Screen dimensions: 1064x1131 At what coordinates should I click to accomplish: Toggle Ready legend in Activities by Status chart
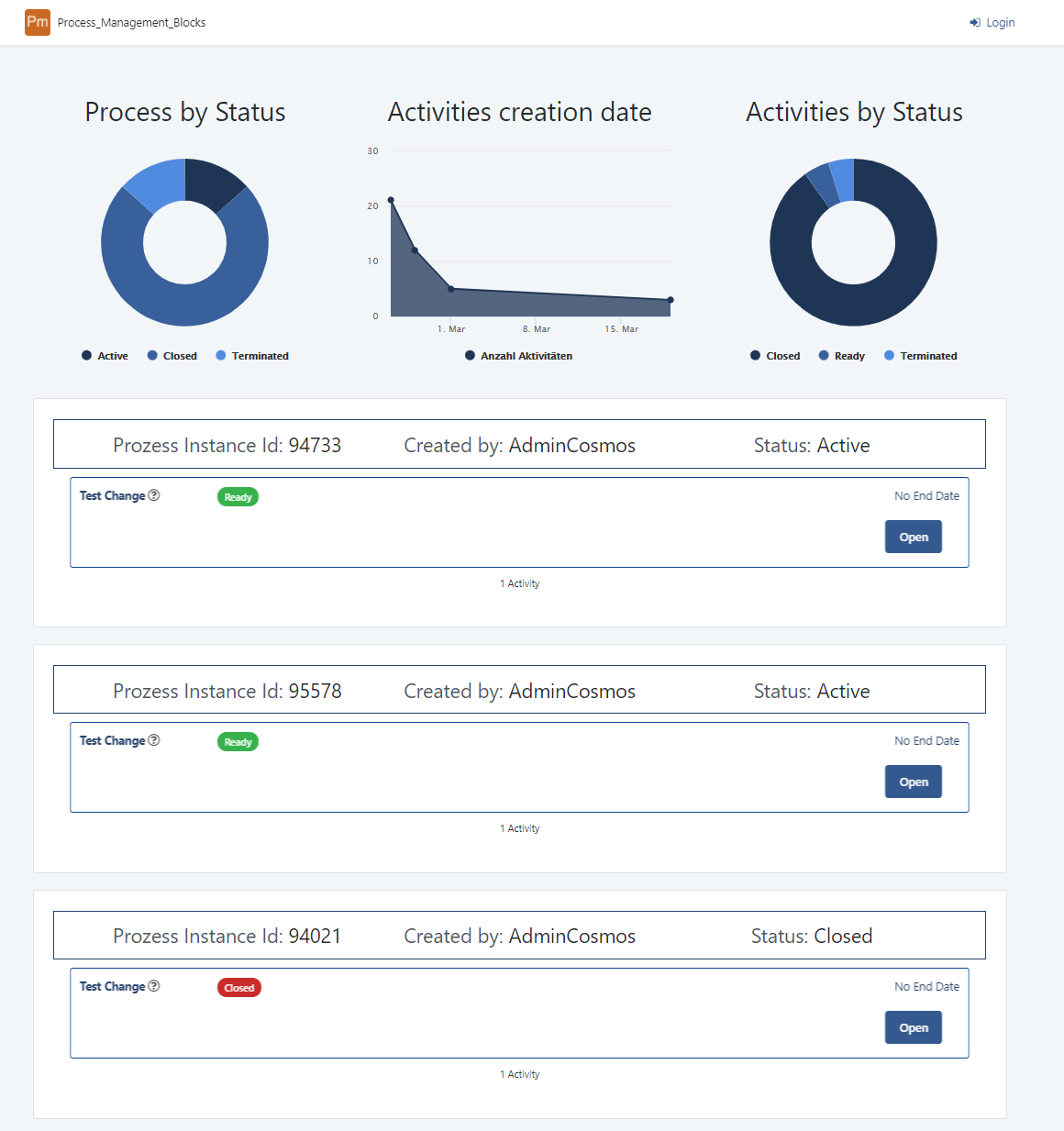842,356
